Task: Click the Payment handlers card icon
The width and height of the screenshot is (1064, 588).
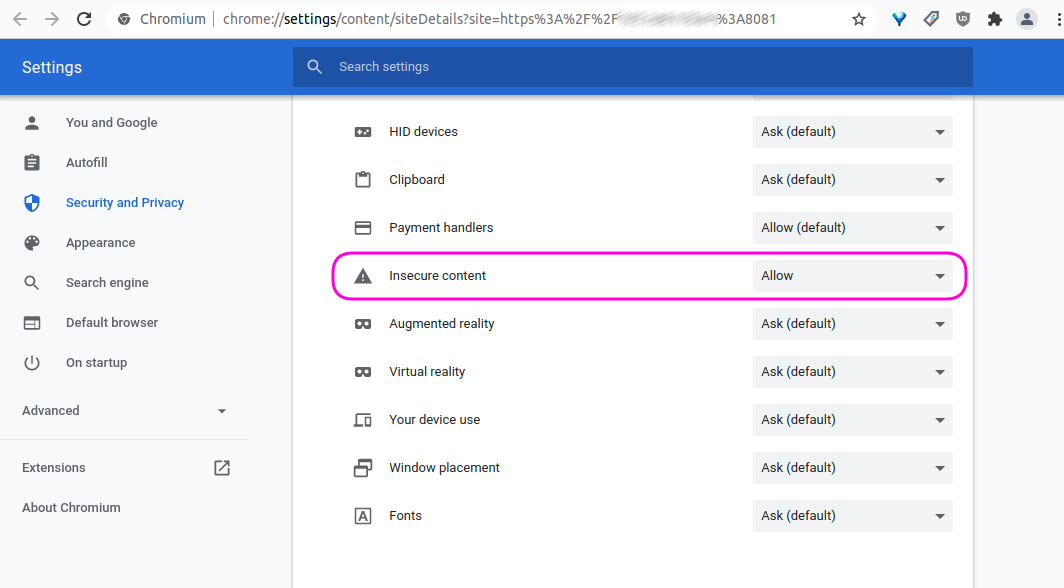Action: click(363, 227)
